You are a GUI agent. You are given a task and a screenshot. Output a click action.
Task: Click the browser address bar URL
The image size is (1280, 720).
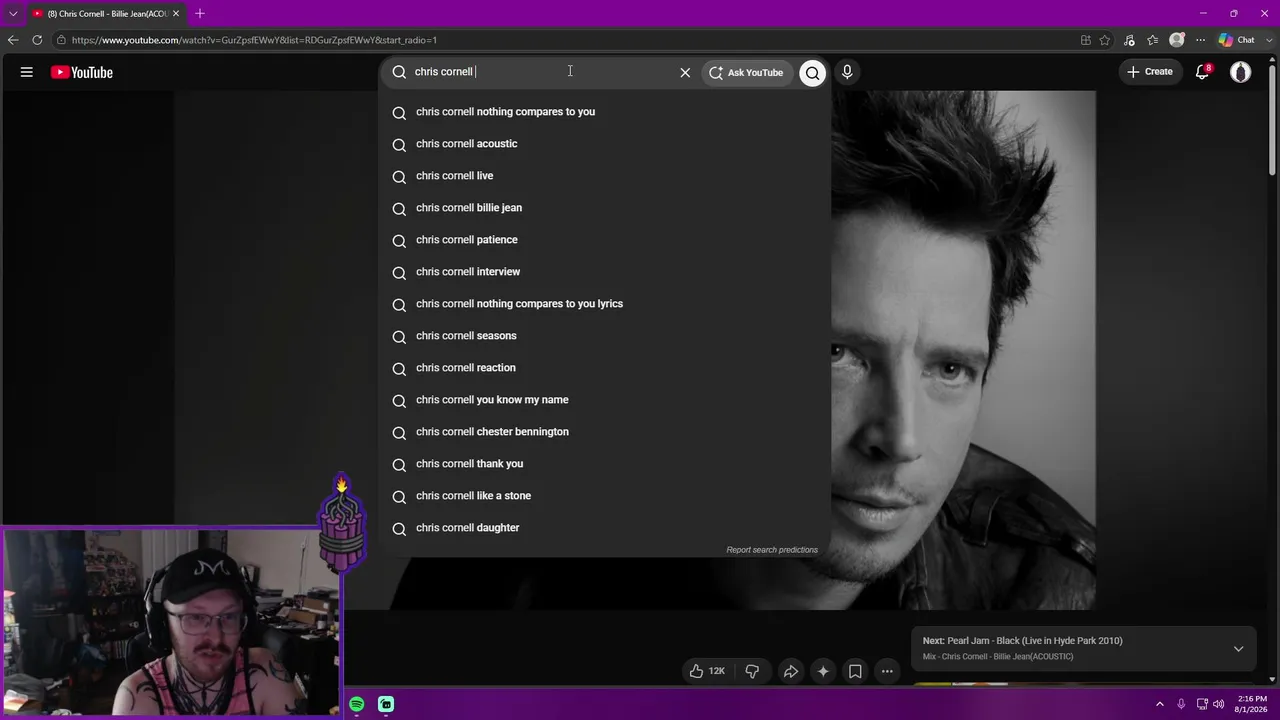(254, 40)
